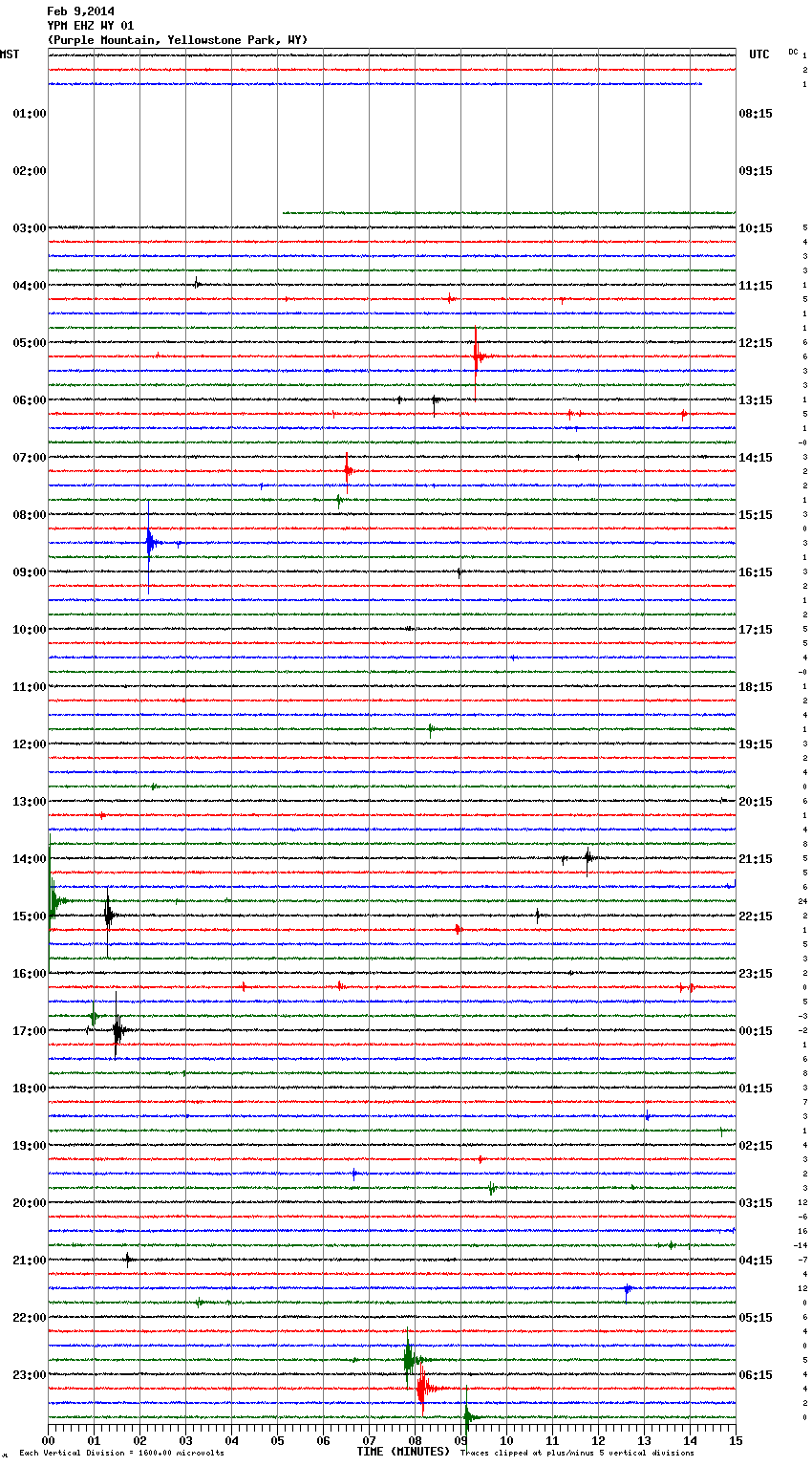Click the "Each Vertical Division = 1600.00 microvolts" note

(121, 1454)
